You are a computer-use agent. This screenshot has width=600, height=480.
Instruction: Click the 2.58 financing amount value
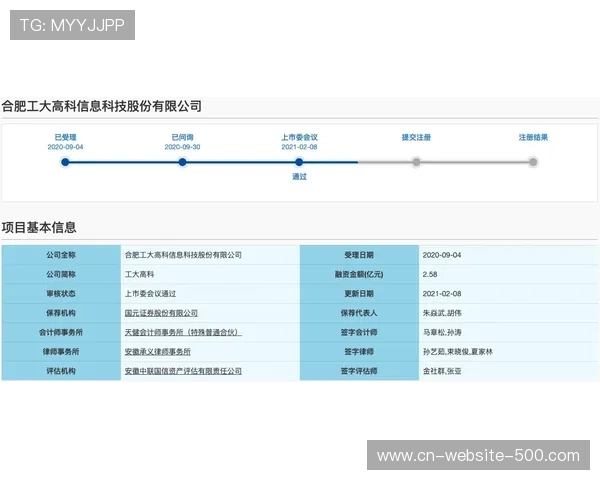(430, 274)
